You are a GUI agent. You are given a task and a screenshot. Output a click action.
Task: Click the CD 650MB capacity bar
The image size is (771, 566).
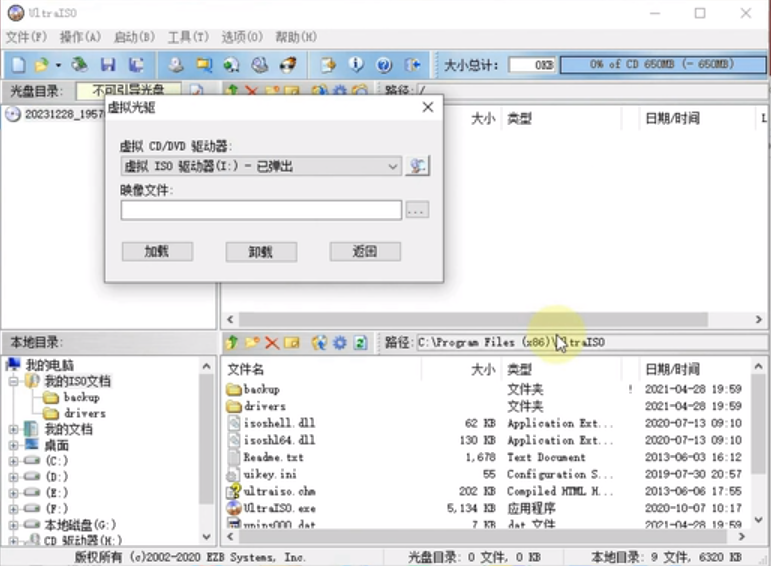pyautogui.click(x=662, y=64)
